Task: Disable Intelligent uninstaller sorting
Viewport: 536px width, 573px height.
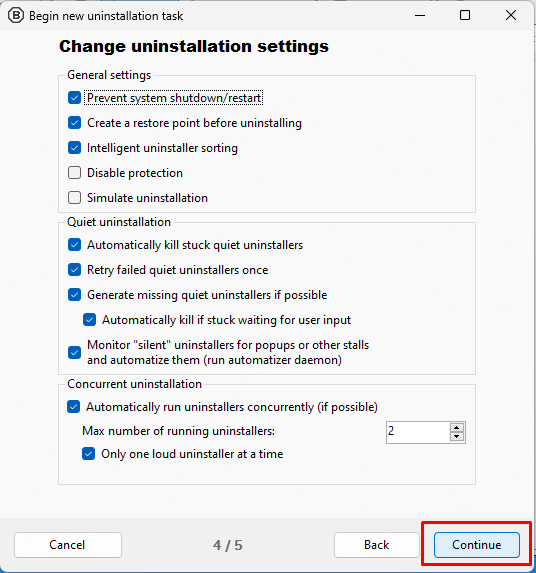Action: (x=75, y=148)
